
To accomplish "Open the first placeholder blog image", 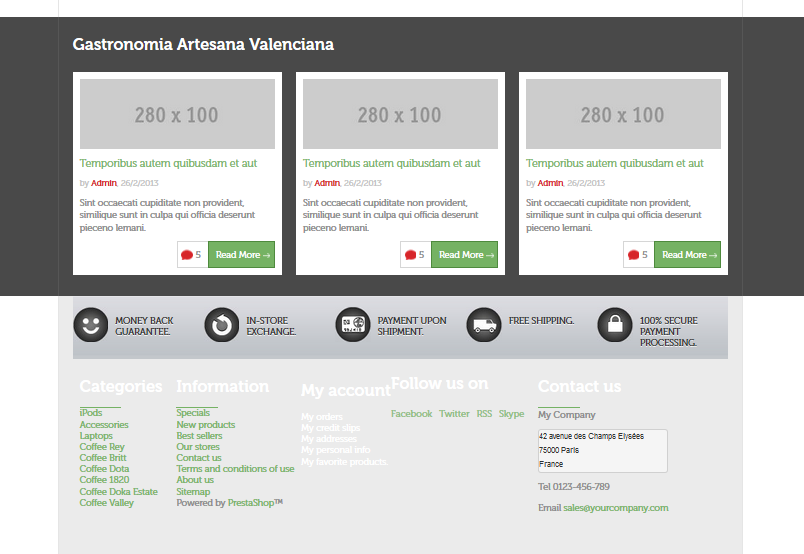I will point(177,115).
